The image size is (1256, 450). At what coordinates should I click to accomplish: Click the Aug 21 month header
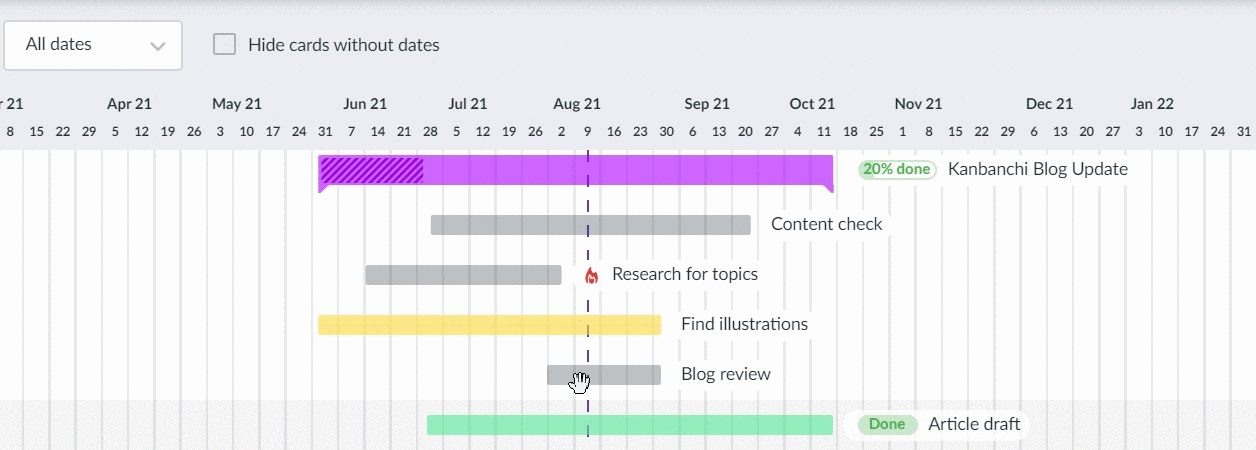pyautogui.click(x=577, y=104)
